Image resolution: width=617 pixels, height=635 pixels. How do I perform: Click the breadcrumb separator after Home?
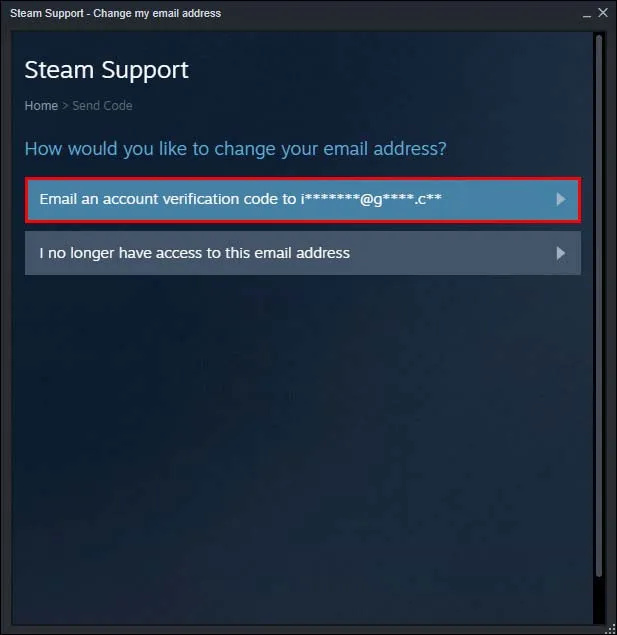point(65,106)
